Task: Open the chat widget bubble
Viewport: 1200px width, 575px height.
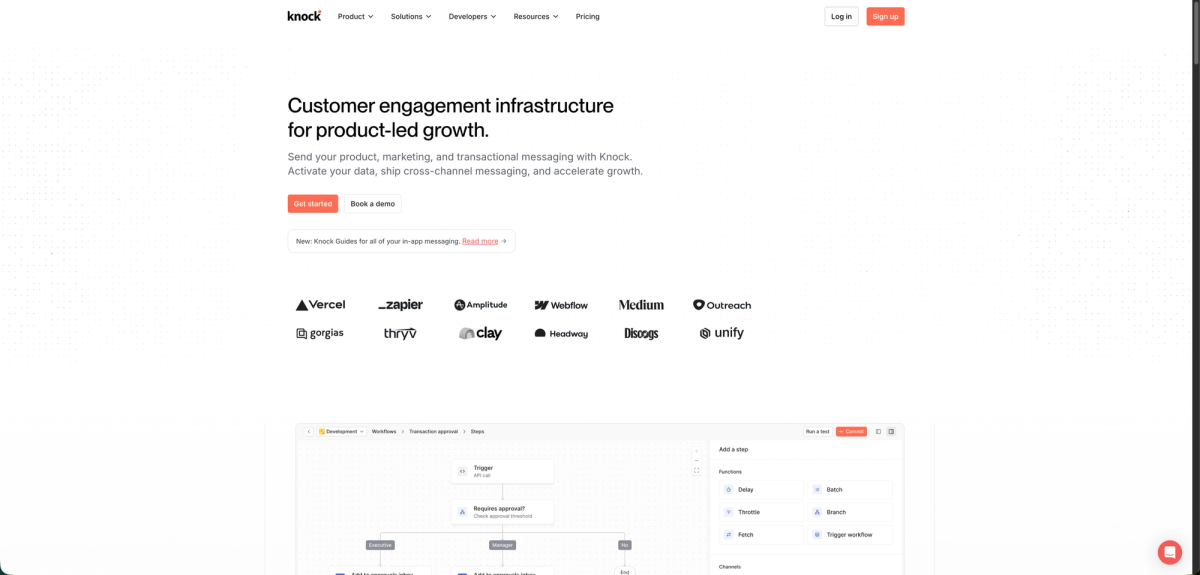Action: (x=1170, y=552)
